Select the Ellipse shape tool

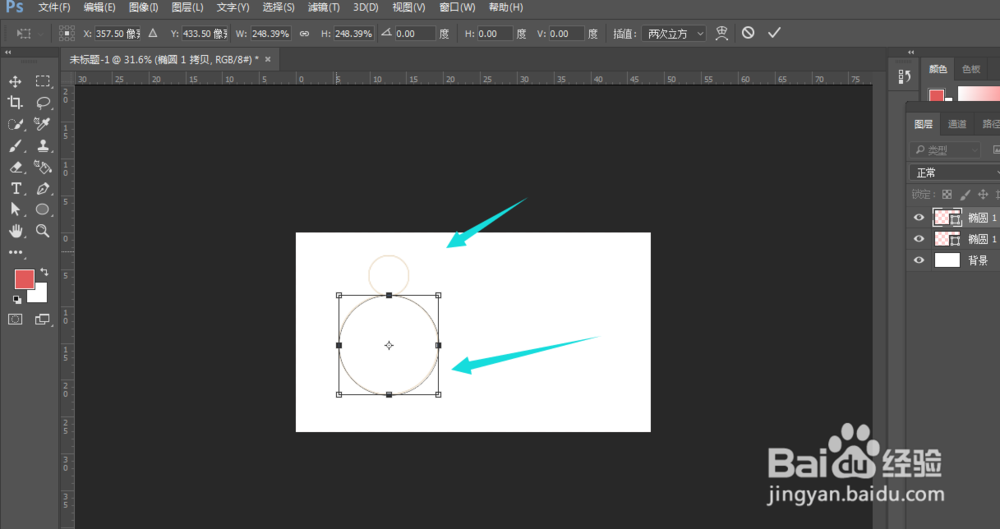click(x=43, y=209)
